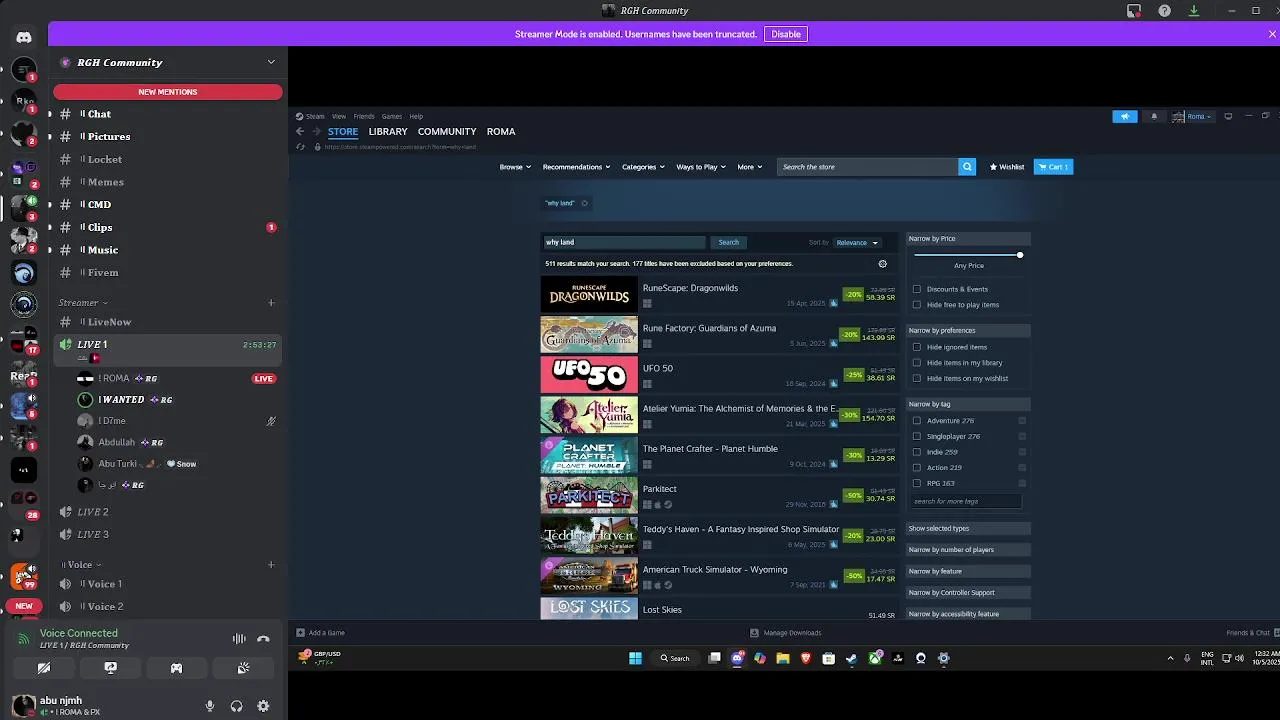The width and height of the screenshot is (1280, 720).
Task: Check the Indie tag filter
Action: [917, 452]
